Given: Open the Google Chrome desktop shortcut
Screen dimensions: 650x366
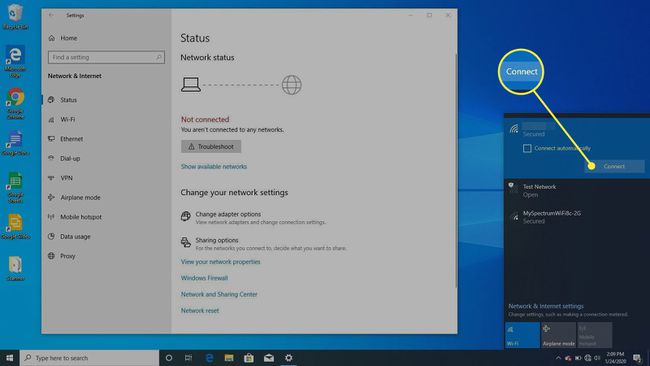Looking at the screenshot, I should click(x=15, y=104).
